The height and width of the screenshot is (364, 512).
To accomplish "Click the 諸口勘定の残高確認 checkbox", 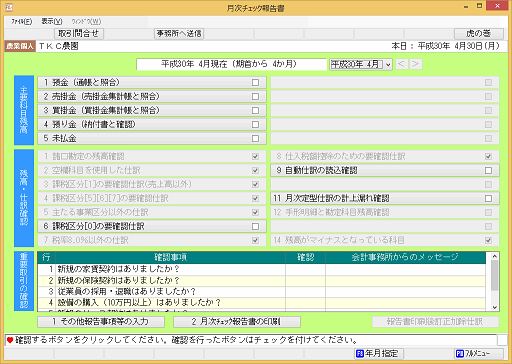I will 255,156.
